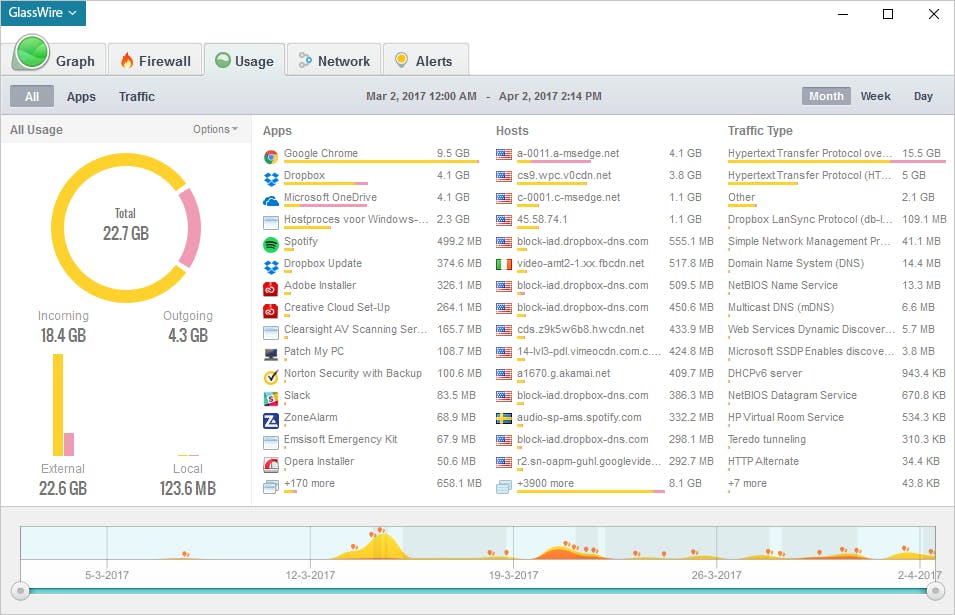Viewport: 955px width, 615px height.
Task: Click the HP Virtual Room Service entry
Action: click(x=786, y=417)
